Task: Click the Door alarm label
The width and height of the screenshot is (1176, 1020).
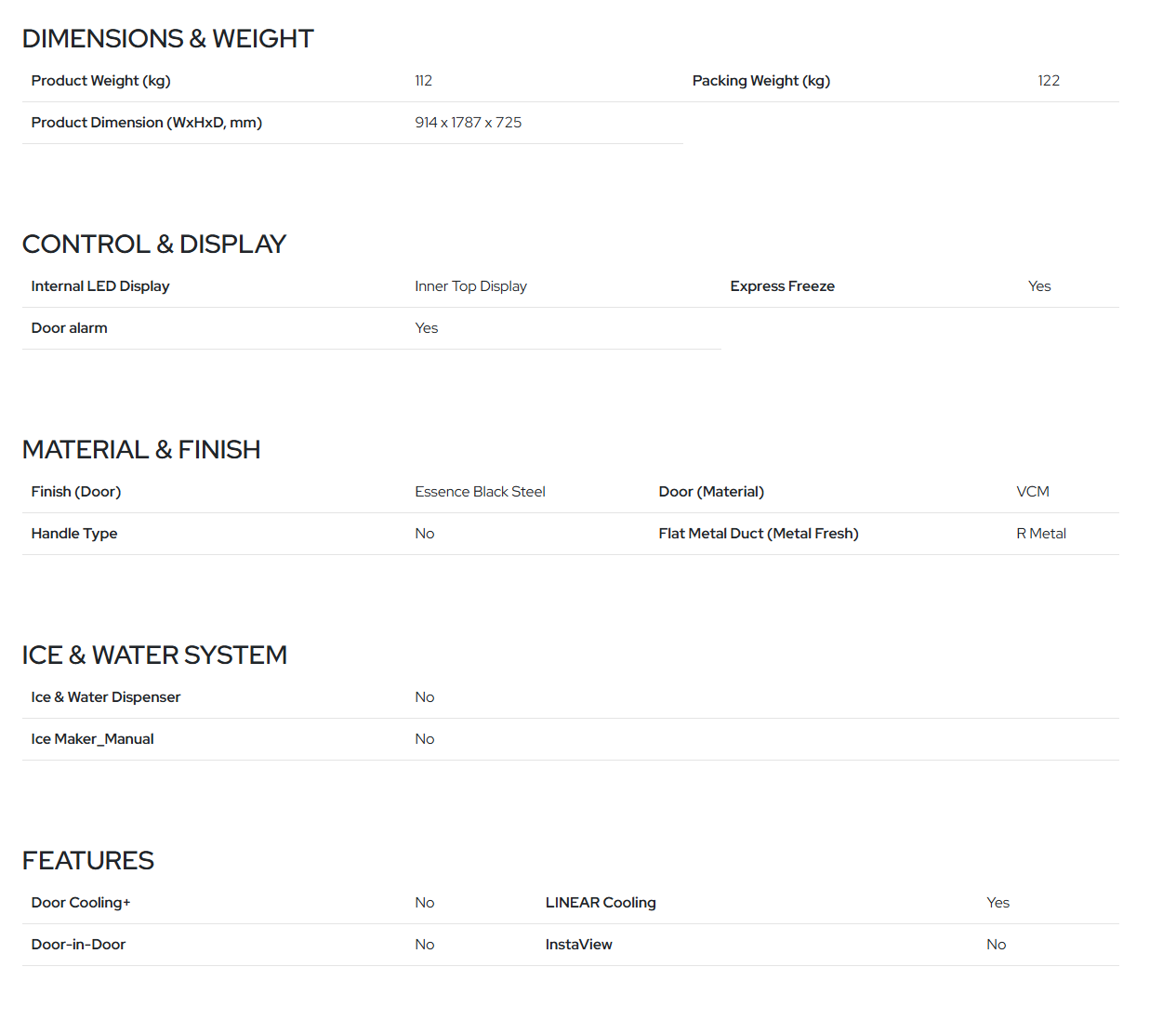Action: click(x=69, y=328)
